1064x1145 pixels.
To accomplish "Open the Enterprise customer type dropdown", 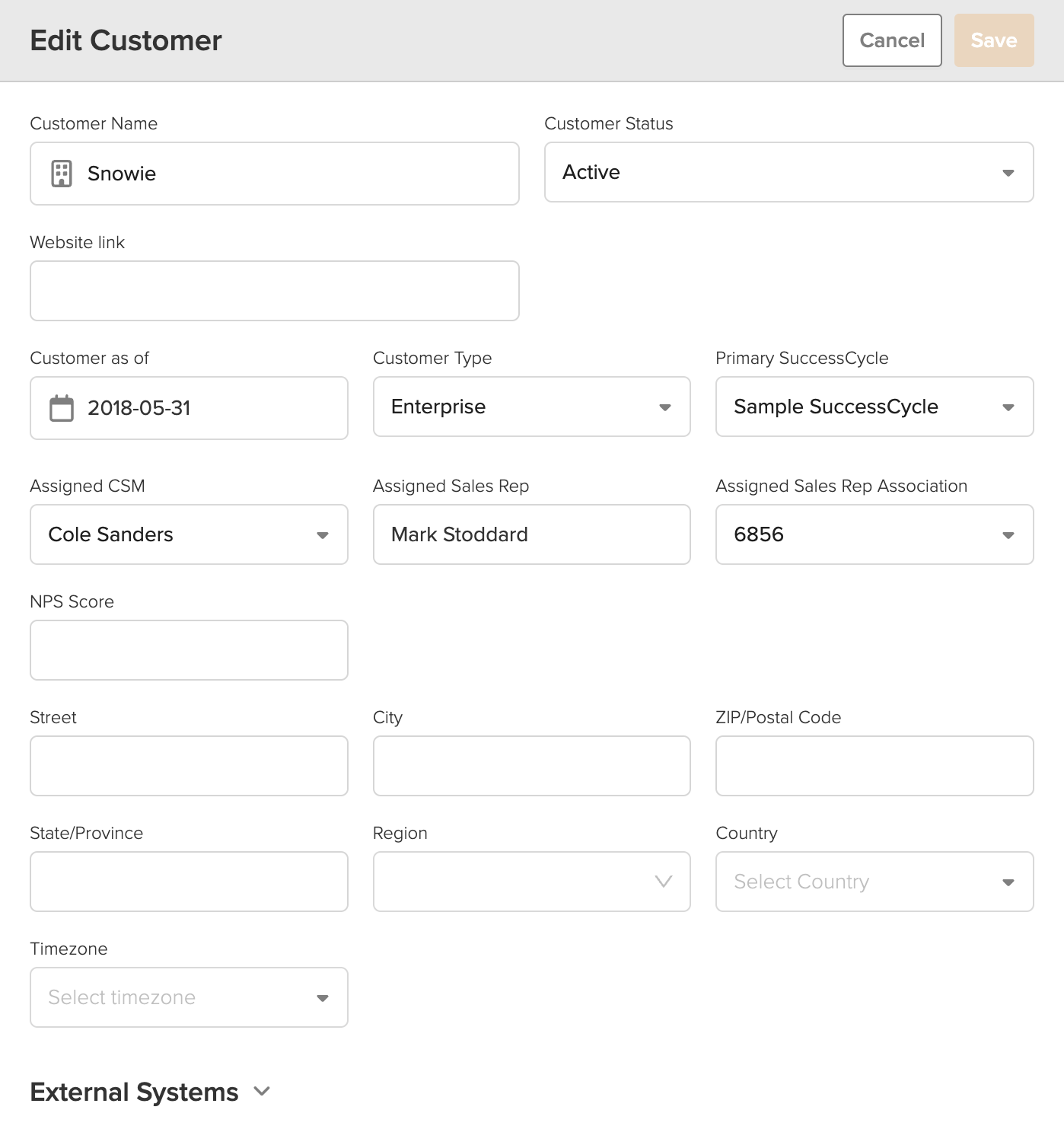I will tap(532, 407).
